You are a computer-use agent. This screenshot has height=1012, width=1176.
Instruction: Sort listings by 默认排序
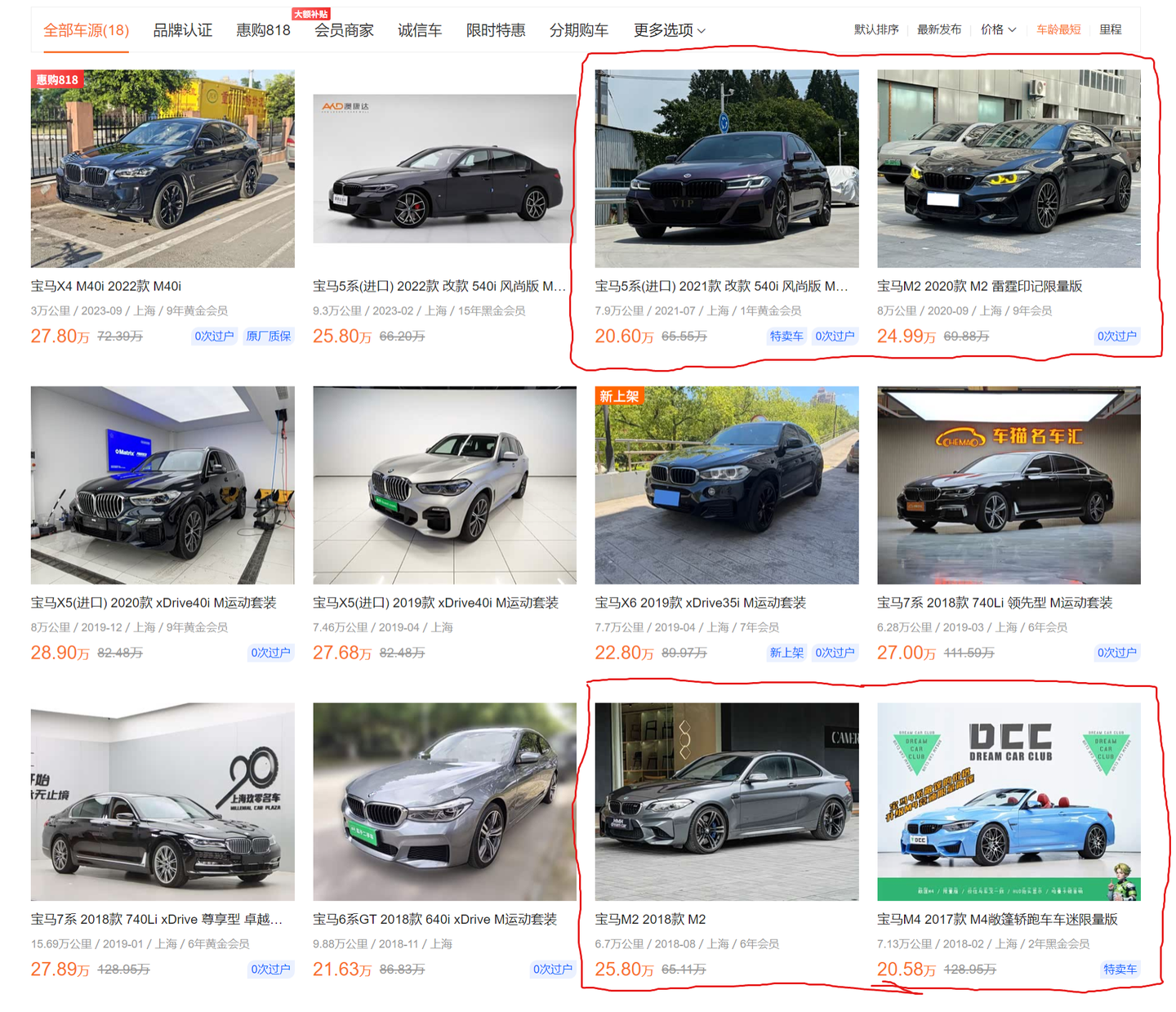[876, 29]
